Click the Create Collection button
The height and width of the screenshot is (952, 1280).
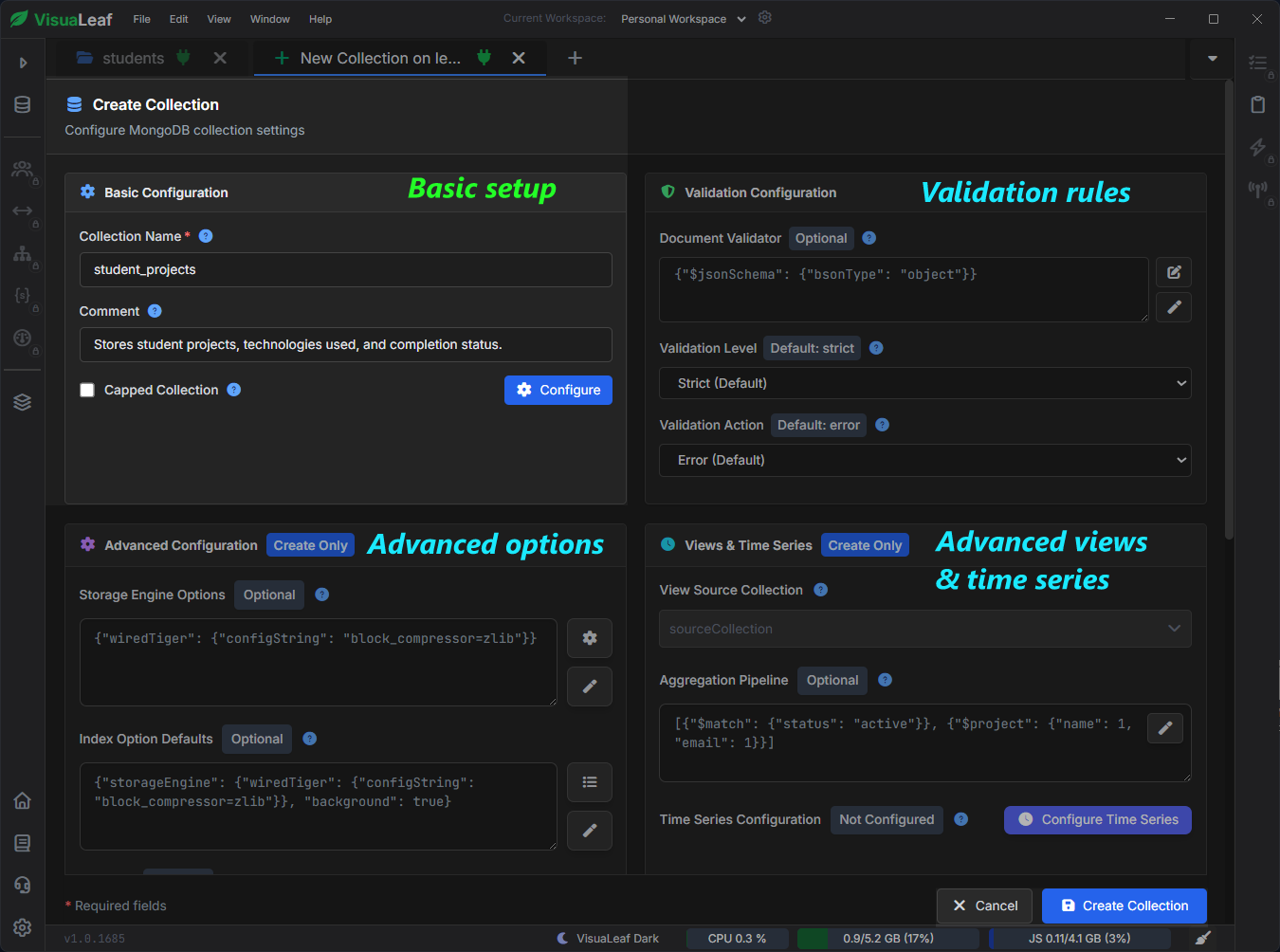tap(1125, 906)
